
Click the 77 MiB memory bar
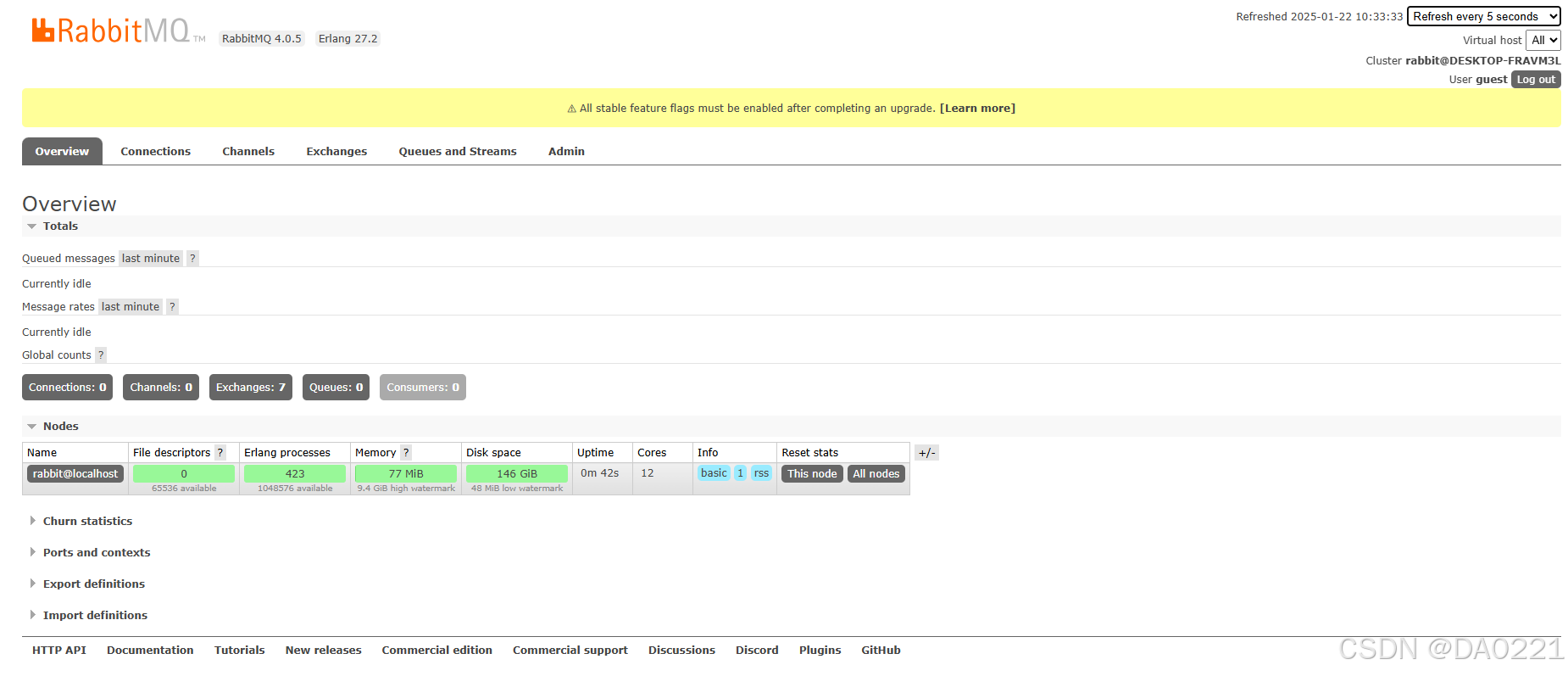pyautogui.click(x=406, y=474)
